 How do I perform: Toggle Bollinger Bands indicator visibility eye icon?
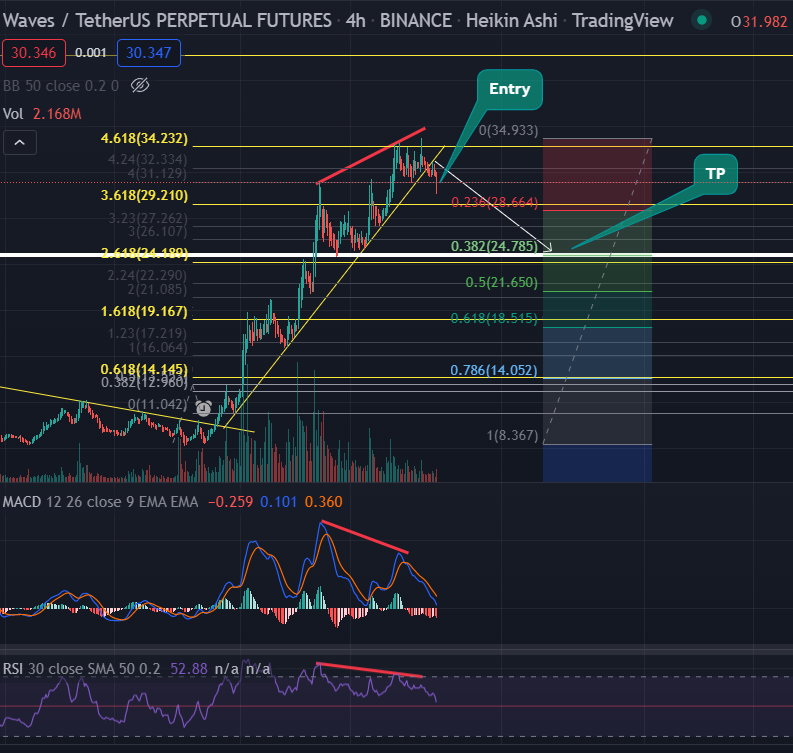140,85
